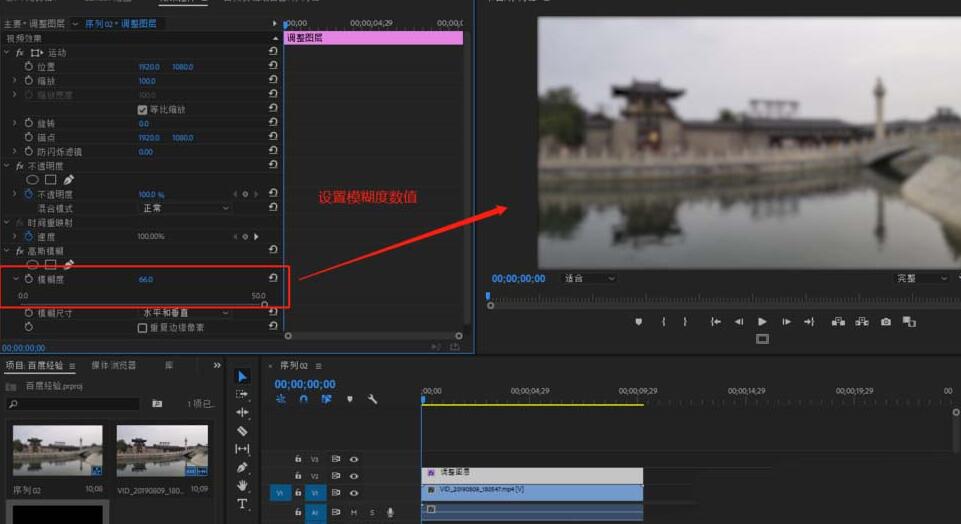Screen dimensions: 961x524
Task: Open 项目: 百度经验 panel tab
Action: (34, 365)
